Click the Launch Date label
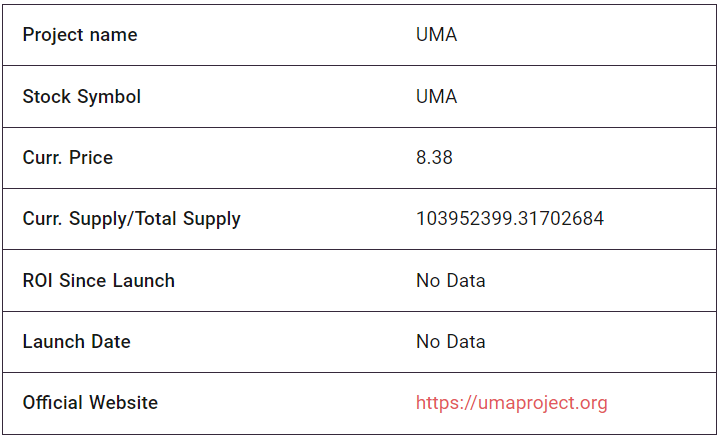This screenshot has width=720, height=437. point(77,342)
